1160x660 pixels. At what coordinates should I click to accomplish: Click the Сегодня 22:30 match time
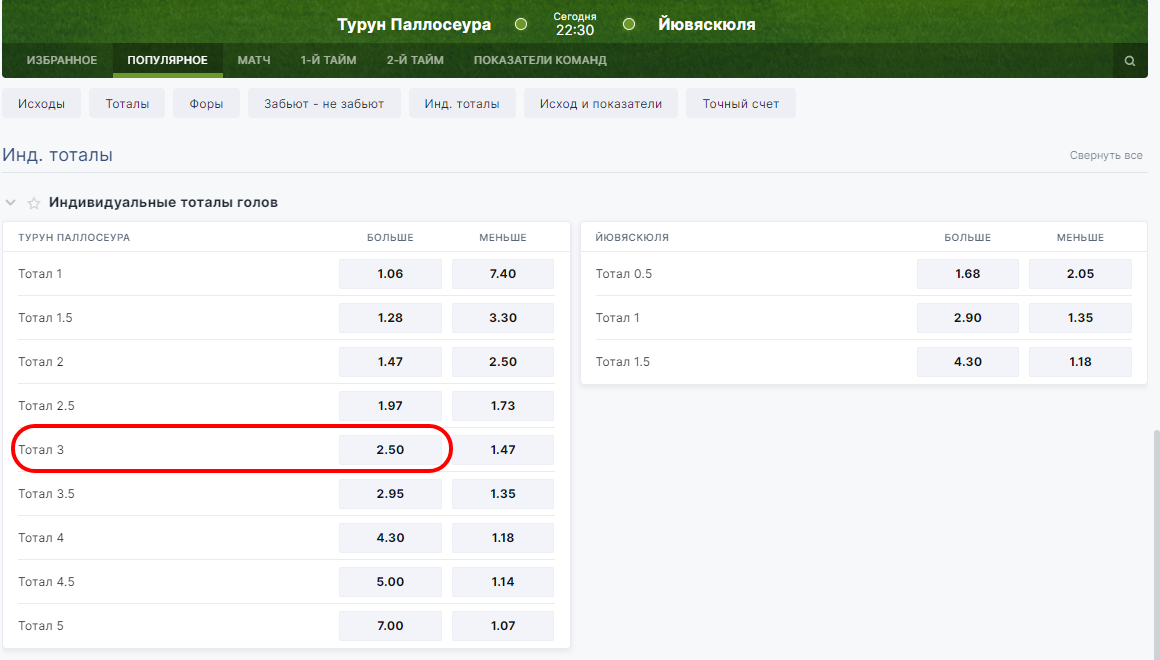575,24
